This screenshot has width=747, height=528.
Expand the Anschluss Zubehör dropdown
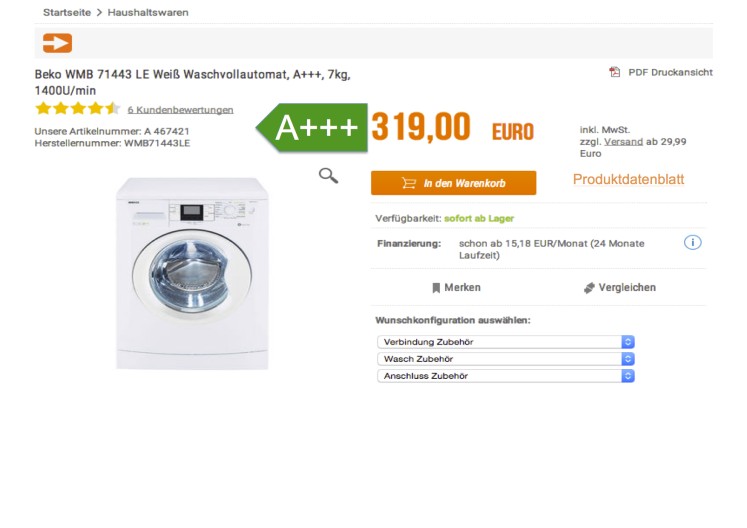tap(506, 376)
